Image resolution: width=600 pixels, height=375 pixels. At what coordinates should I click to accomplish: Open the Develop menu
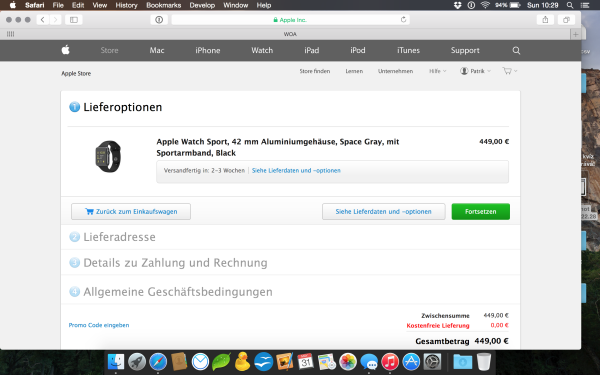pyautogui.click(x=202, y=5)
